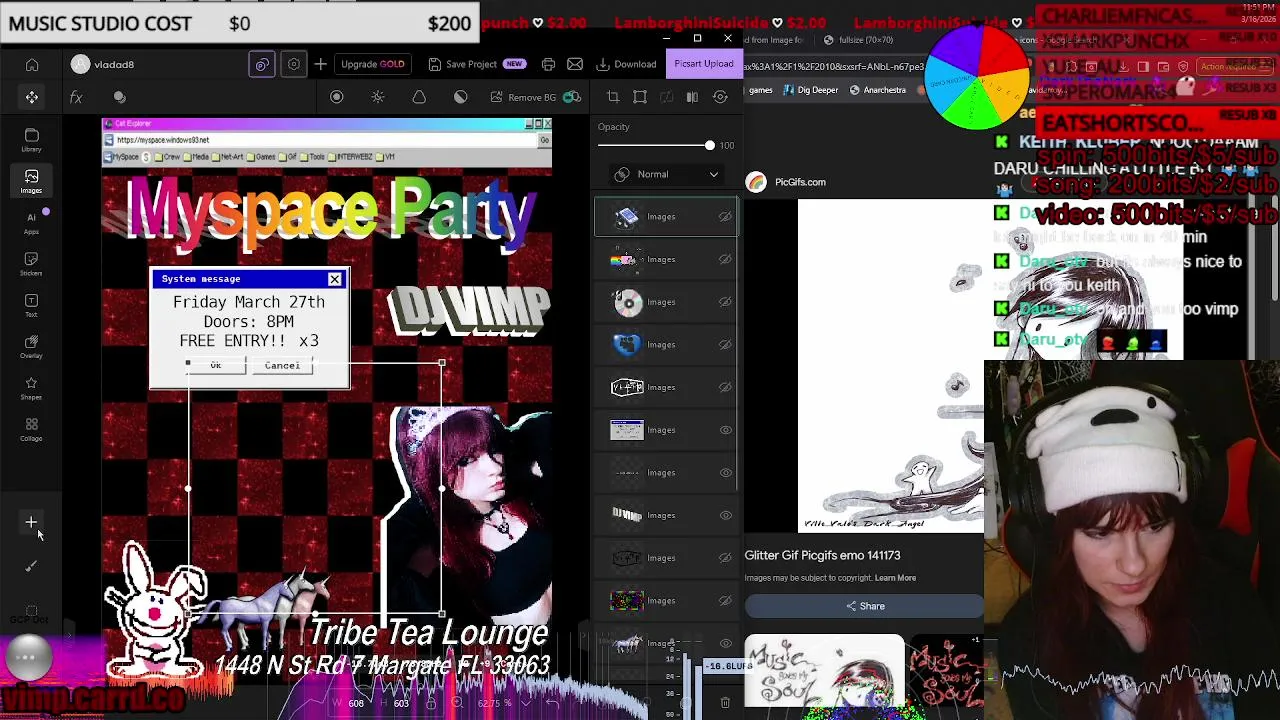This screenshot has height=720, width=1280.
Task: Go to Picsart home icon
Action: [x=32, y=65]
